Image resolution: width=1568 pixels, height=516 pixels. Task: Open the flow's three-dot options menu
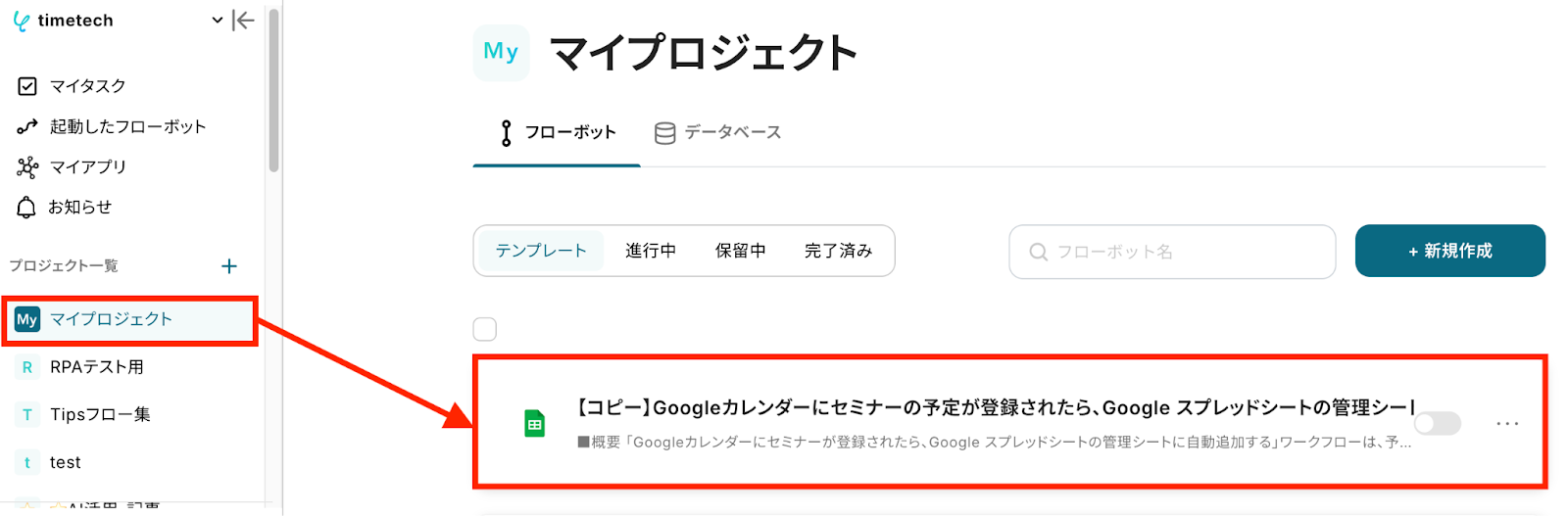[1507, 424]
